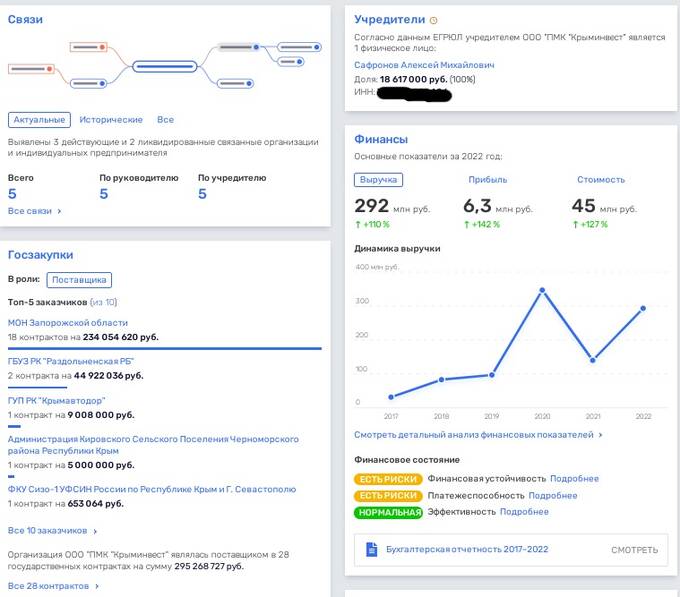Click the 2022 data point on revenue chart
Image resolution: width=680 pixels, height=597 pixels.
tap(643, 308)
